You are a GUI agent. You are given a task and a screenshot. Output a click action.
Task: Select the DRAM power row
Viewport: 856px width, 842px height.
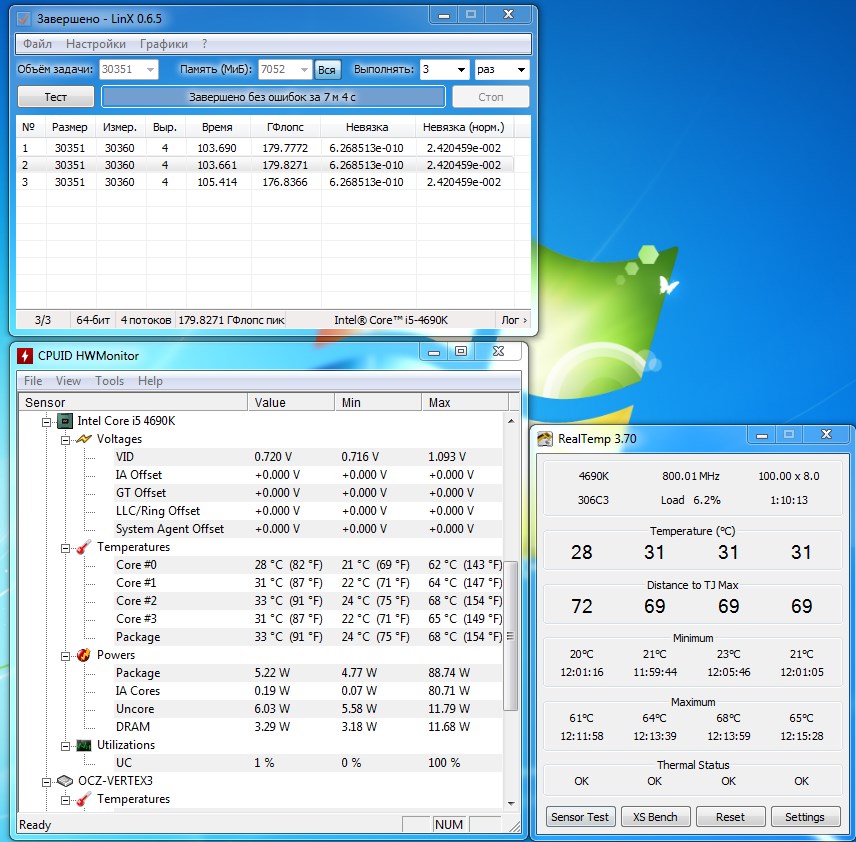click(x=308, y=727)
